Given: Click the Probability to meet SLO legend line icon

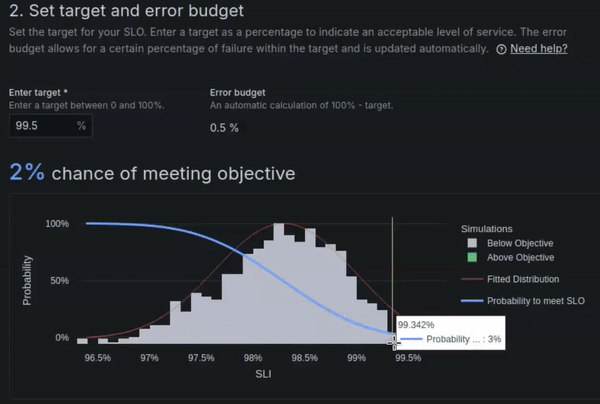Looking at the screenshot, I should [x=472, y=301].
